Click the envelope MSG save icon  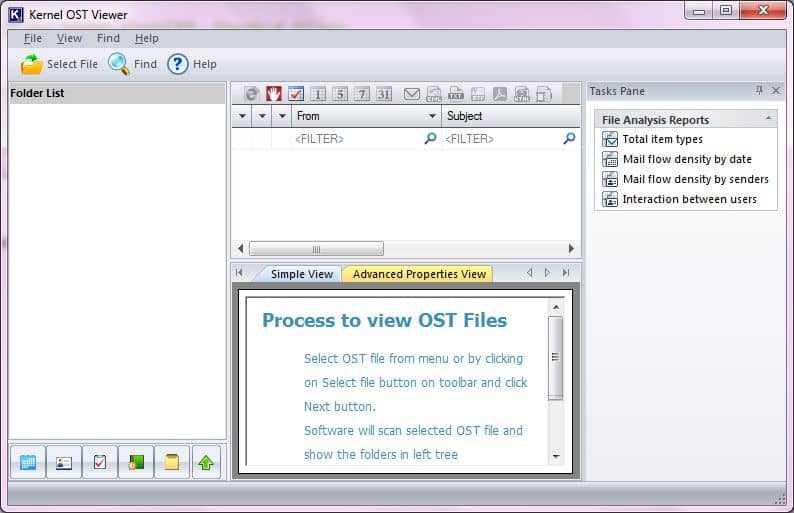tap(412, 94)
